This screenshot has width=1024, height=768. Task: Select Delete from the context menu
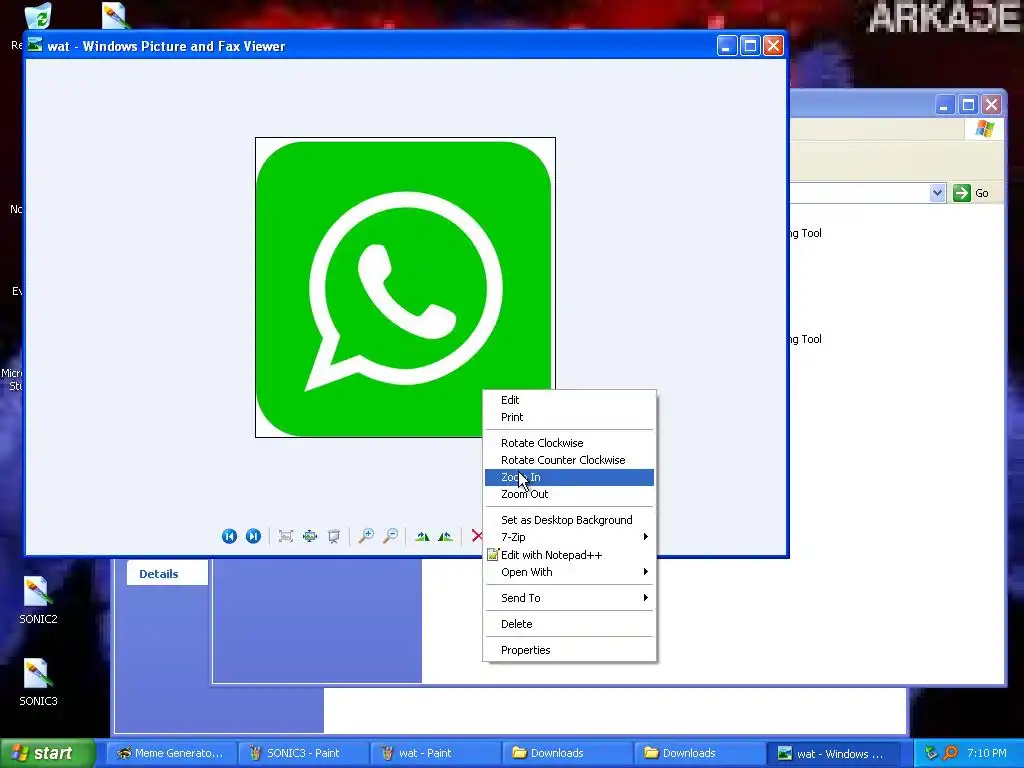tap(569, 624)
